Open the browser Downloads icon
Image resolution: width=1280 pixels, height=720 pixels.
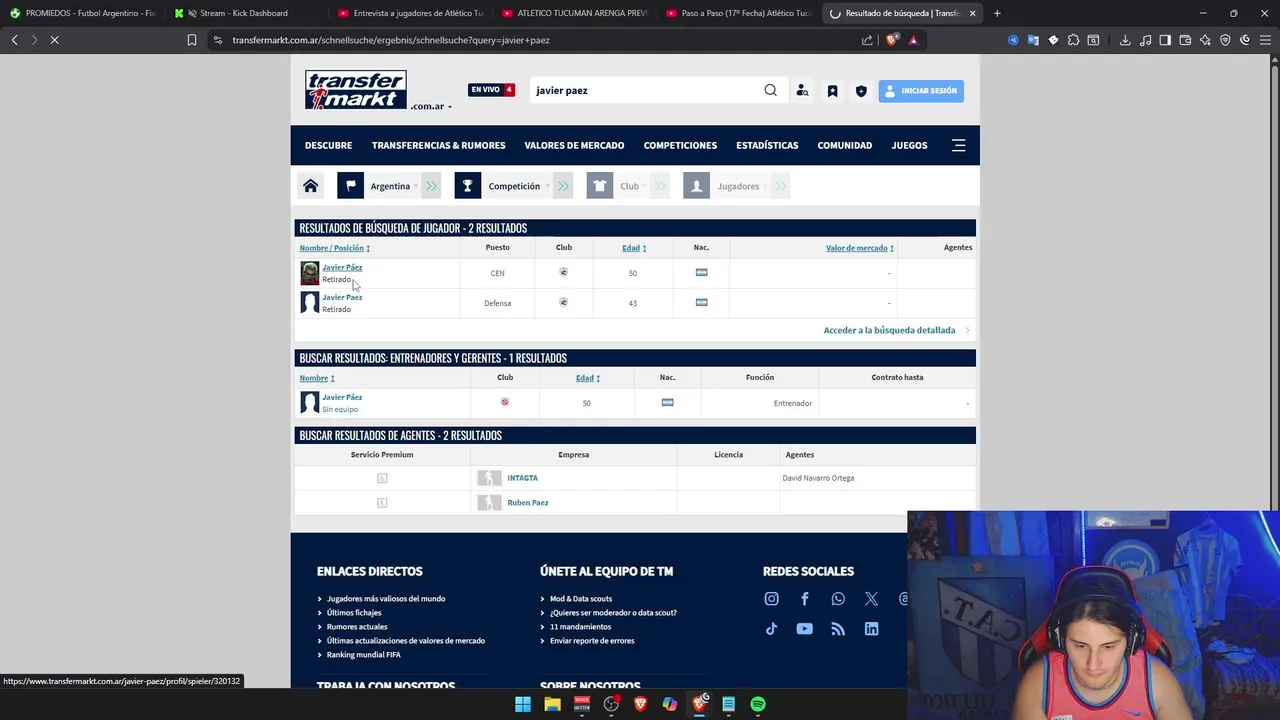coord(1125,40)
